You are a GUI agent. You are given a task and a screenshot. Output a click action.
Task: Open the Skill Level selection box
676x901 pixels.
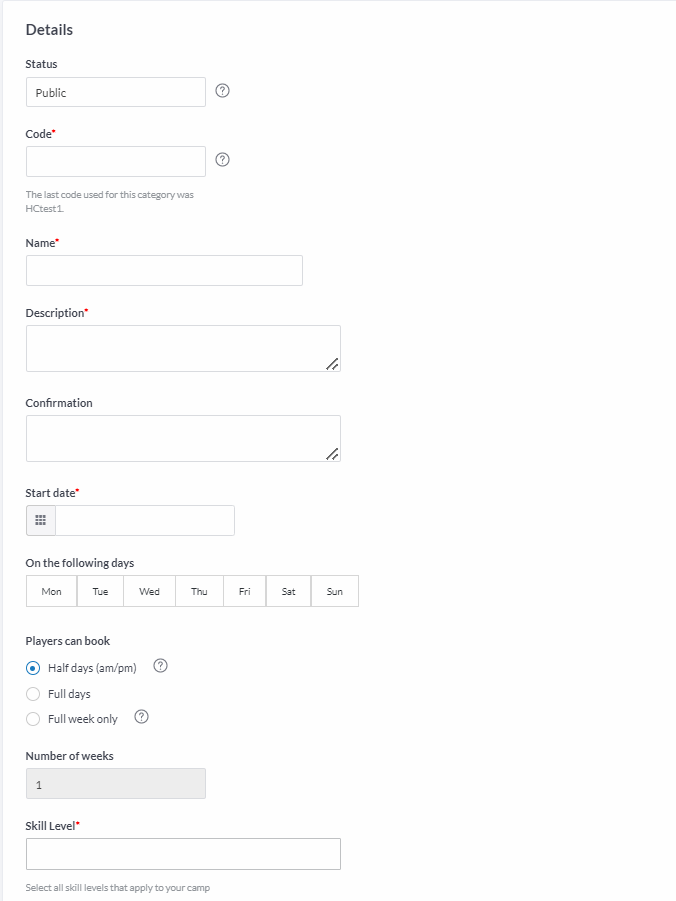[x=183, y=854]
